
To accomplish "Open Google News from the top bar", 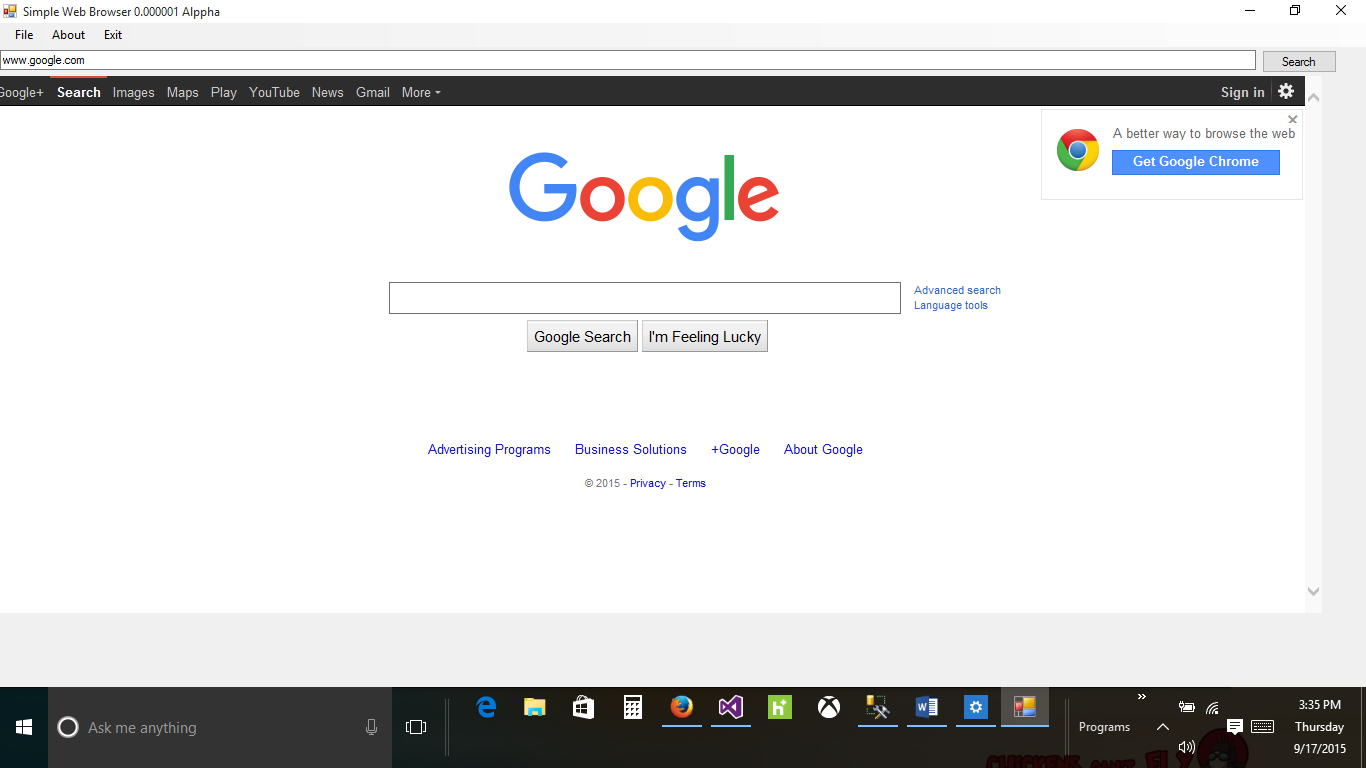I will point(327,92).
